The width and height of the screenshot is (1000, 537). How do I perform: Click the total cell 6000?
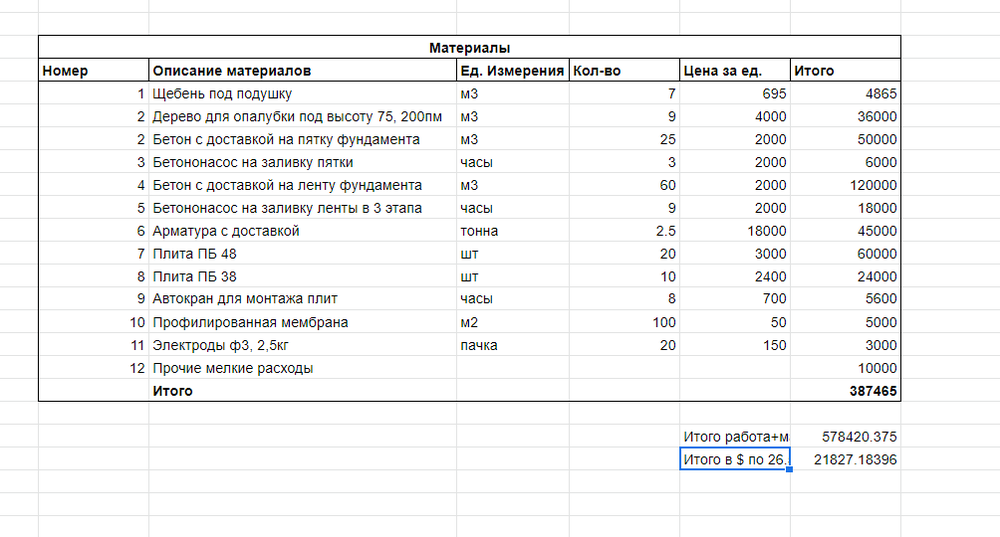pyautogui.click(x=846, y=162)
